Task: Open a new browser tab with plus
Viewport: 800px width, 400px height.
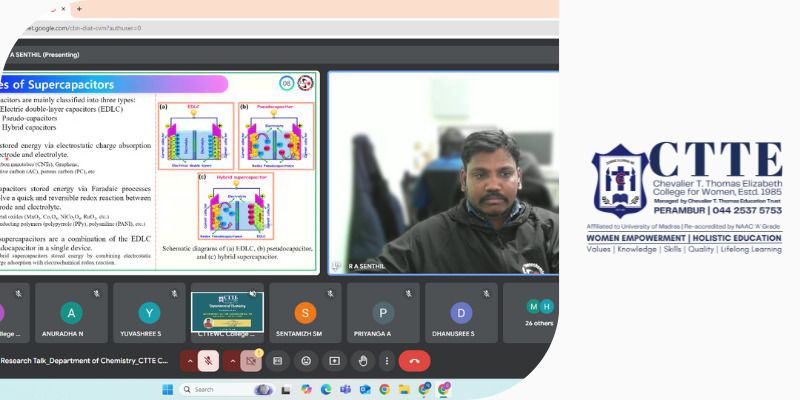Action: click(x=79, y=9)
